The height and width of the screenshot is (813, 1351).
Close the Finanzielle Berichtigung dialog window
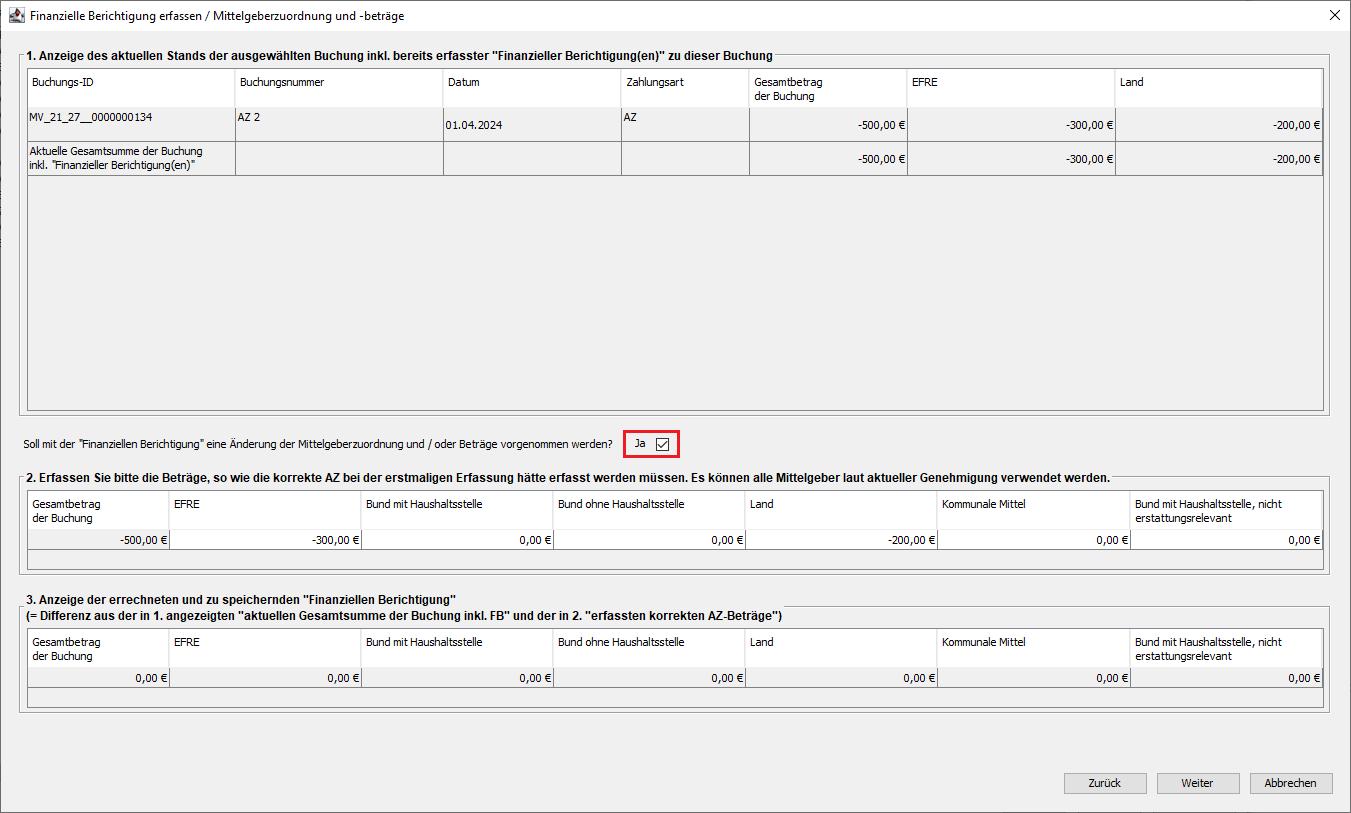1334,16
